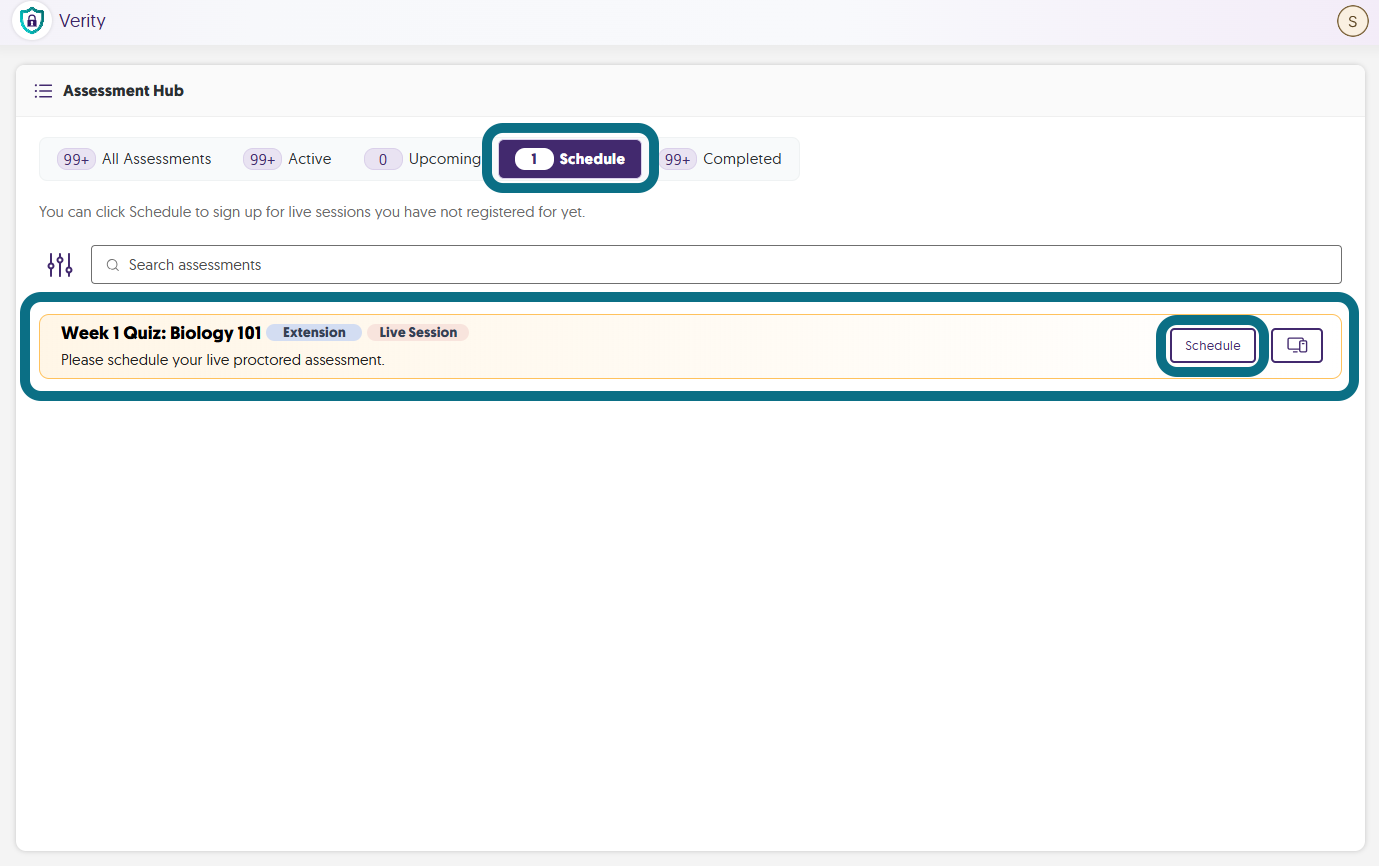Open the filter sliders icon
This screenshot has width=1379, height=866.
coord(60,265)
